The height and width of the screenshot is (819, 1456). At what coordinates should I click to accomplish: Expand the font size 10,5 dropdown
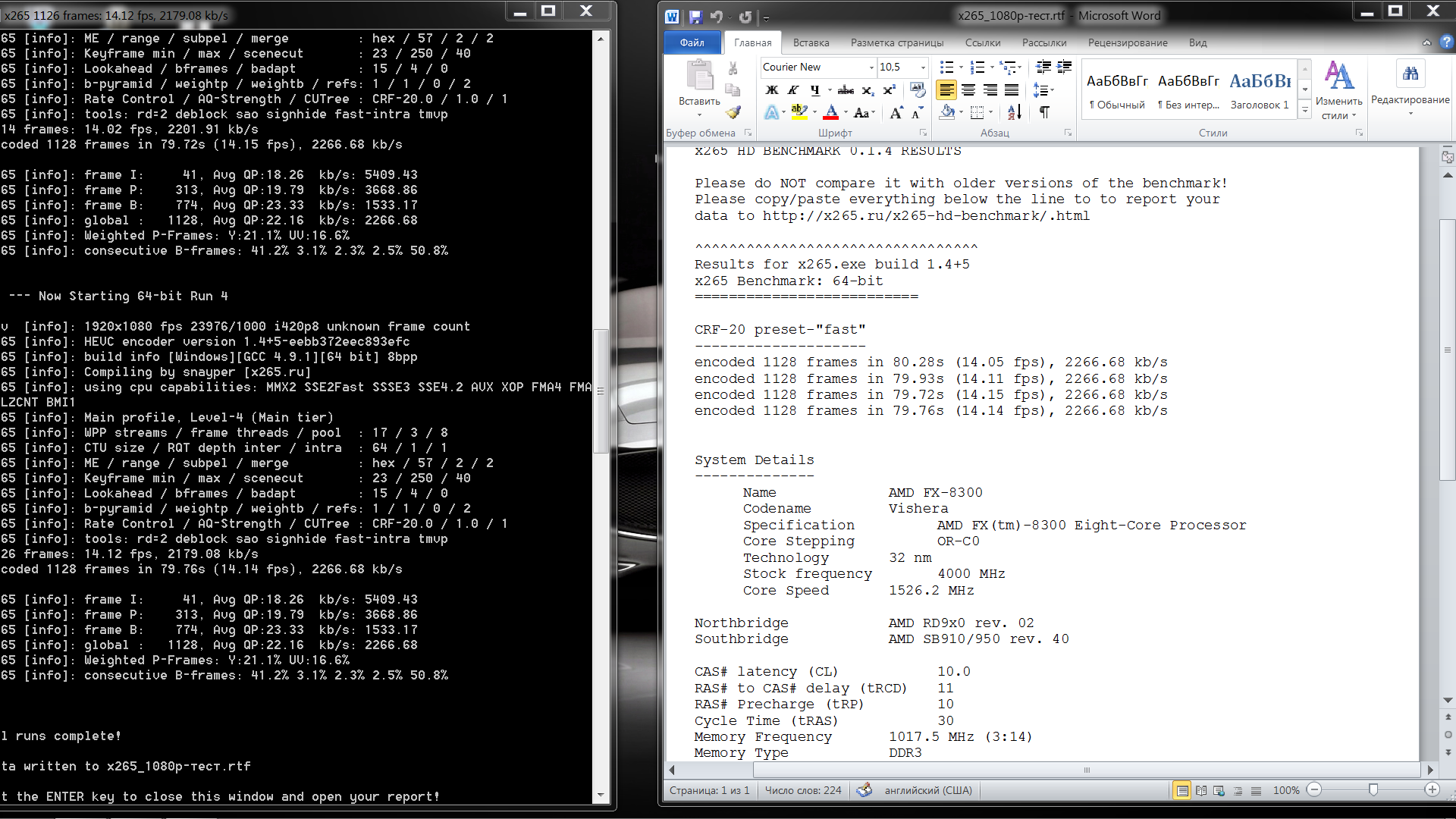[x=922, y=67]
